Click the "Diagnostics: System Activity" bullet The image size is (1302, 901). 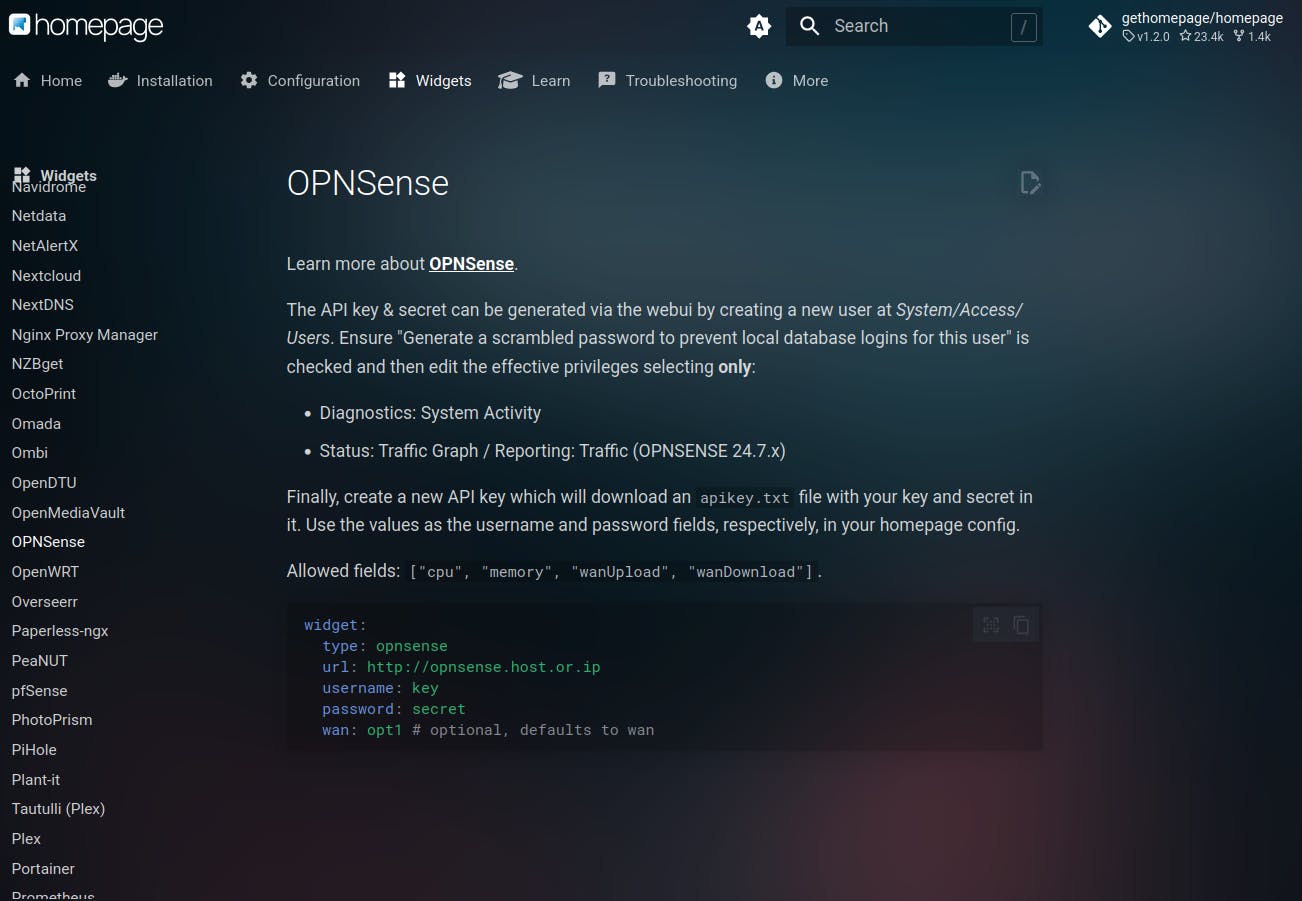430,413
